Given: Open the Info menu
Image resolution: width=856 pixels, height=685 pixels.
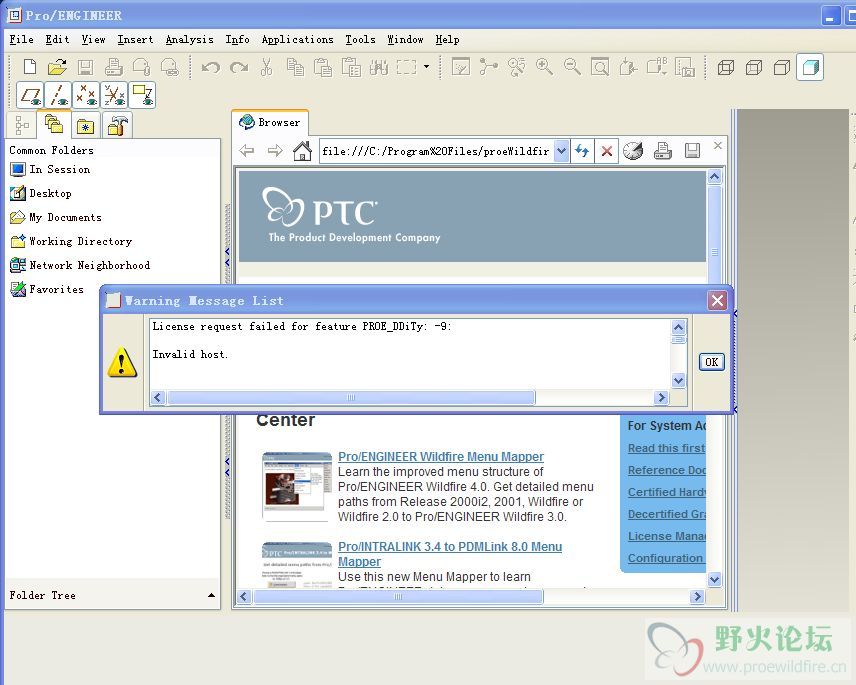Looking at the screenshot, I should point(237,39).
